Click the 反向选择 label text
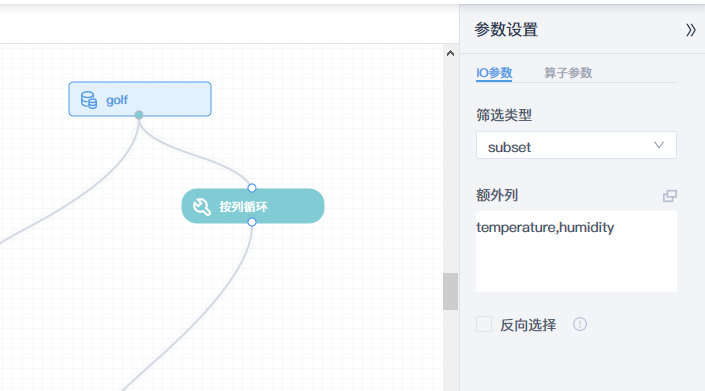705x391 pixels. 528,325
